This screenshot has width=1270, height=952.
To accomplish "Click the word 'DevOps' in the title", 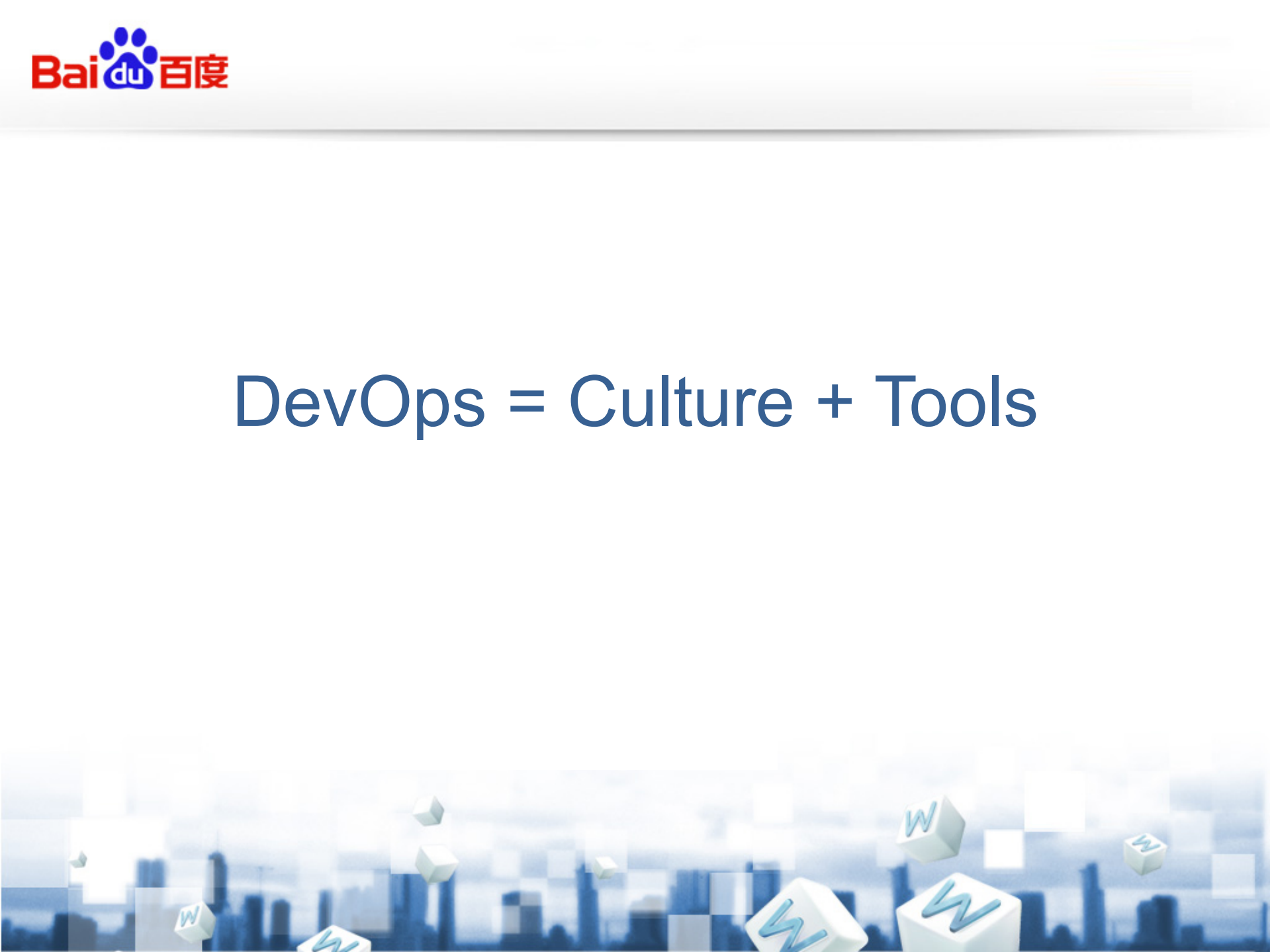I will 361,402.
